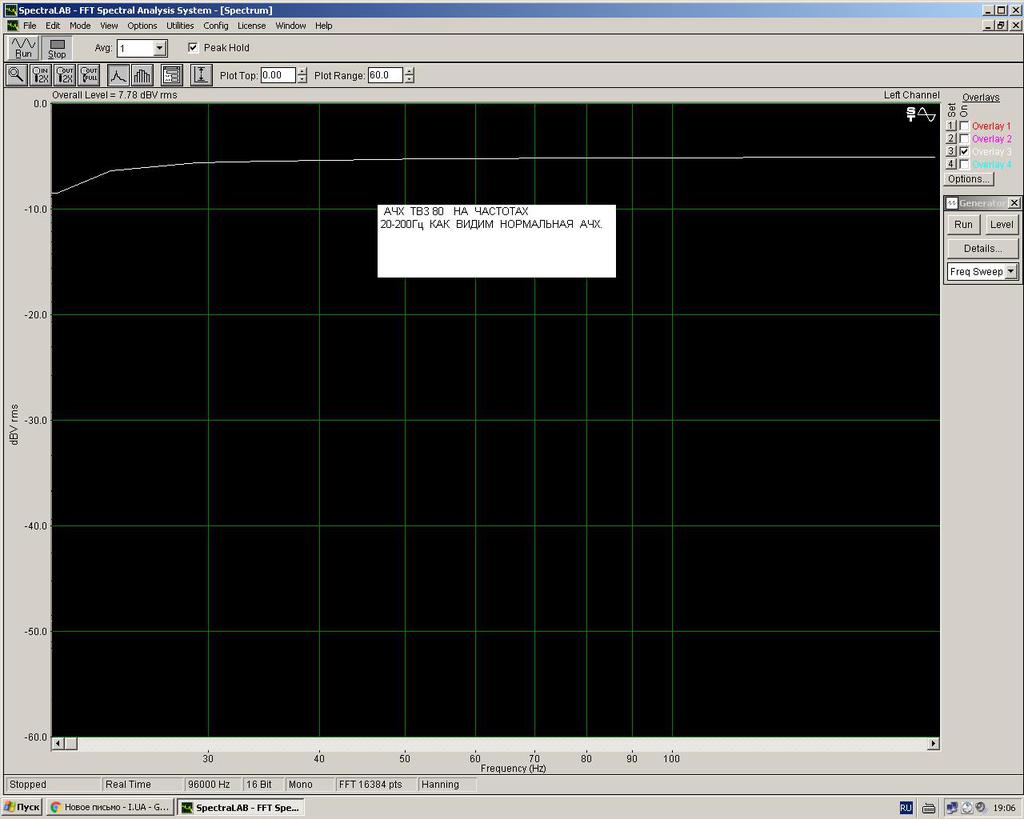Switch to line graph plot style
The image size is (1024, 819).
pos(118,75)
